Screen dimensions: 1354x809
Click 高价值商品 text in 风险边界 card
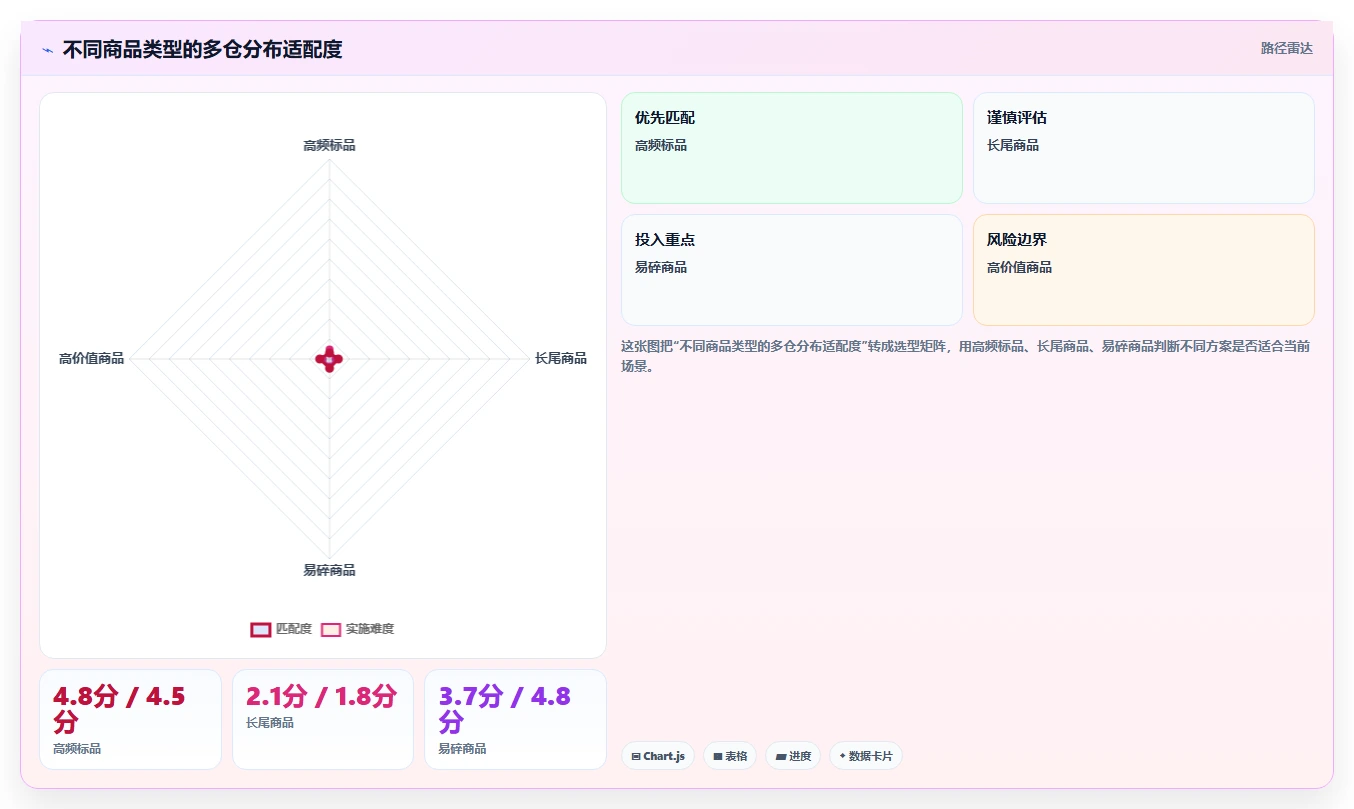(1019, 267)
